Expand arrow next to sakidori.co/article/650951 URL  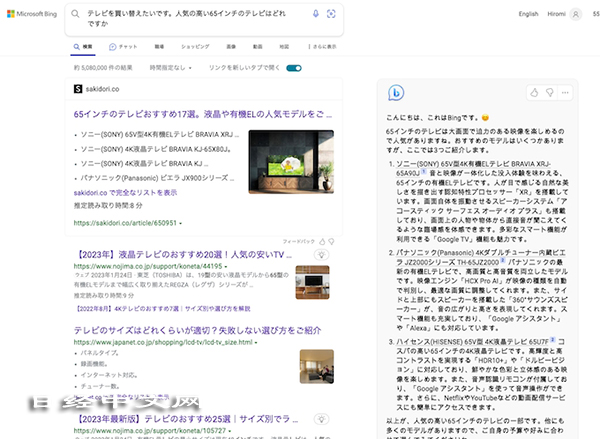pos(181,223)
